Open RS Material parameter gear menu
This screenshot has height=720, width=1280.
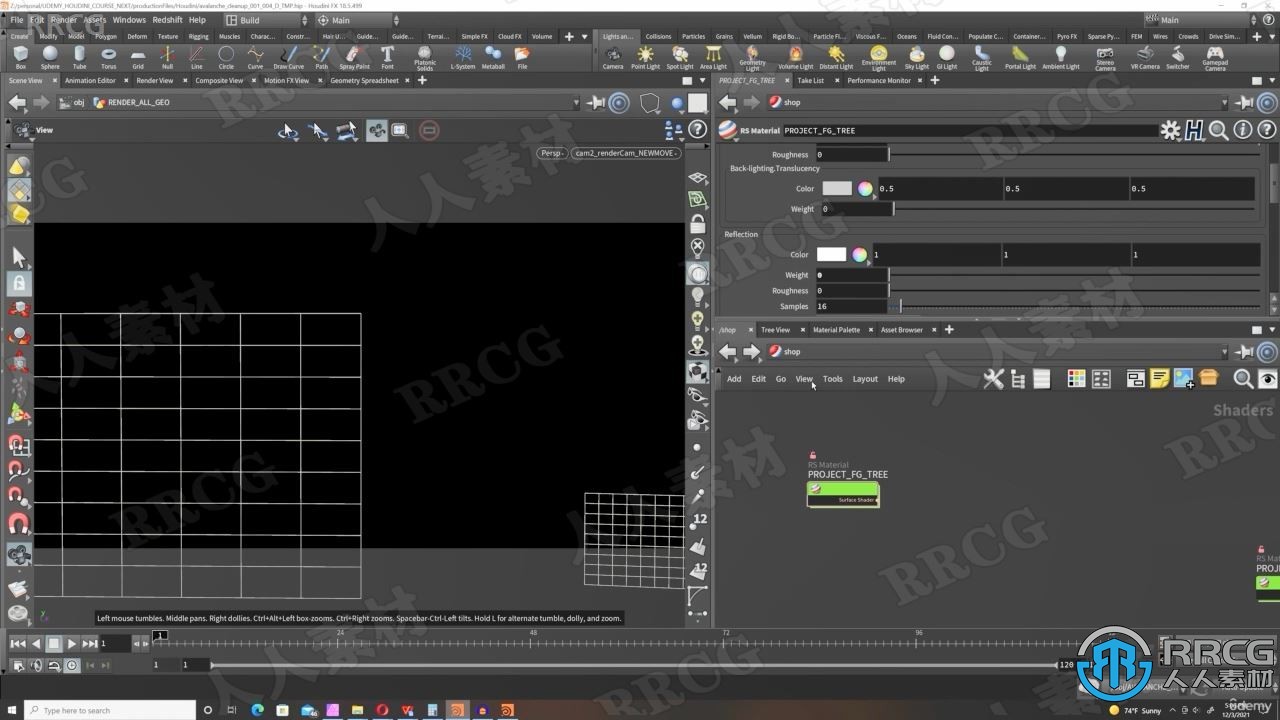click(1170, 130)
